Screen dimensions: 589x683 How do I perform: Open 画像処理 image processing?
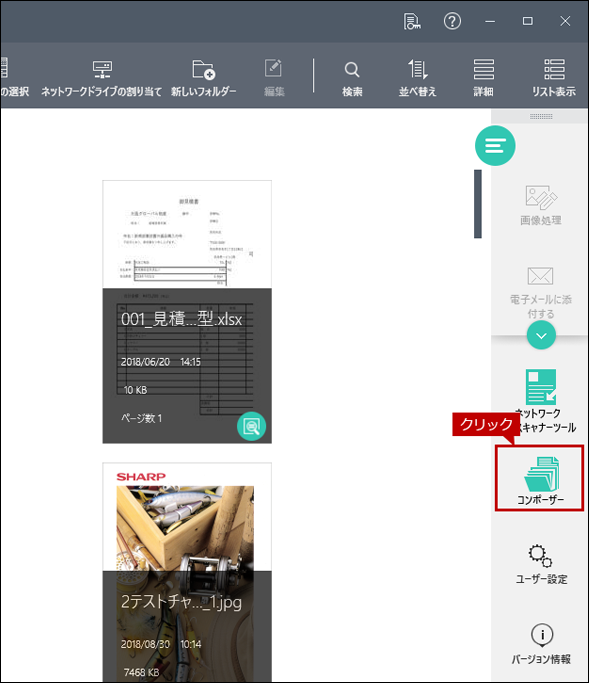pos(541,206)
